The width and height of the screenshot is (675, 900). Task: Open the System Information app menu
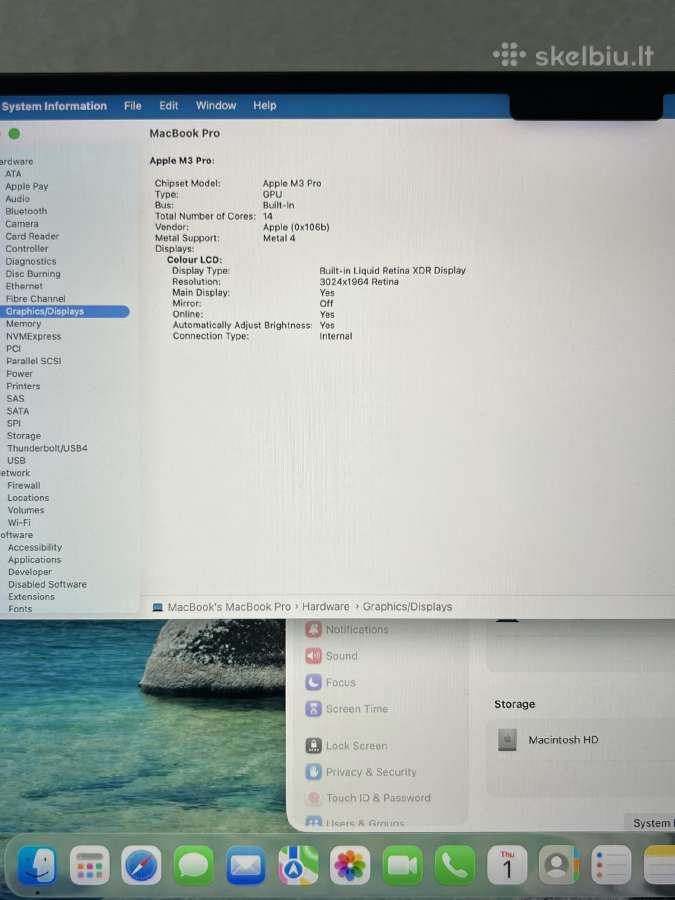coord(54,106)
